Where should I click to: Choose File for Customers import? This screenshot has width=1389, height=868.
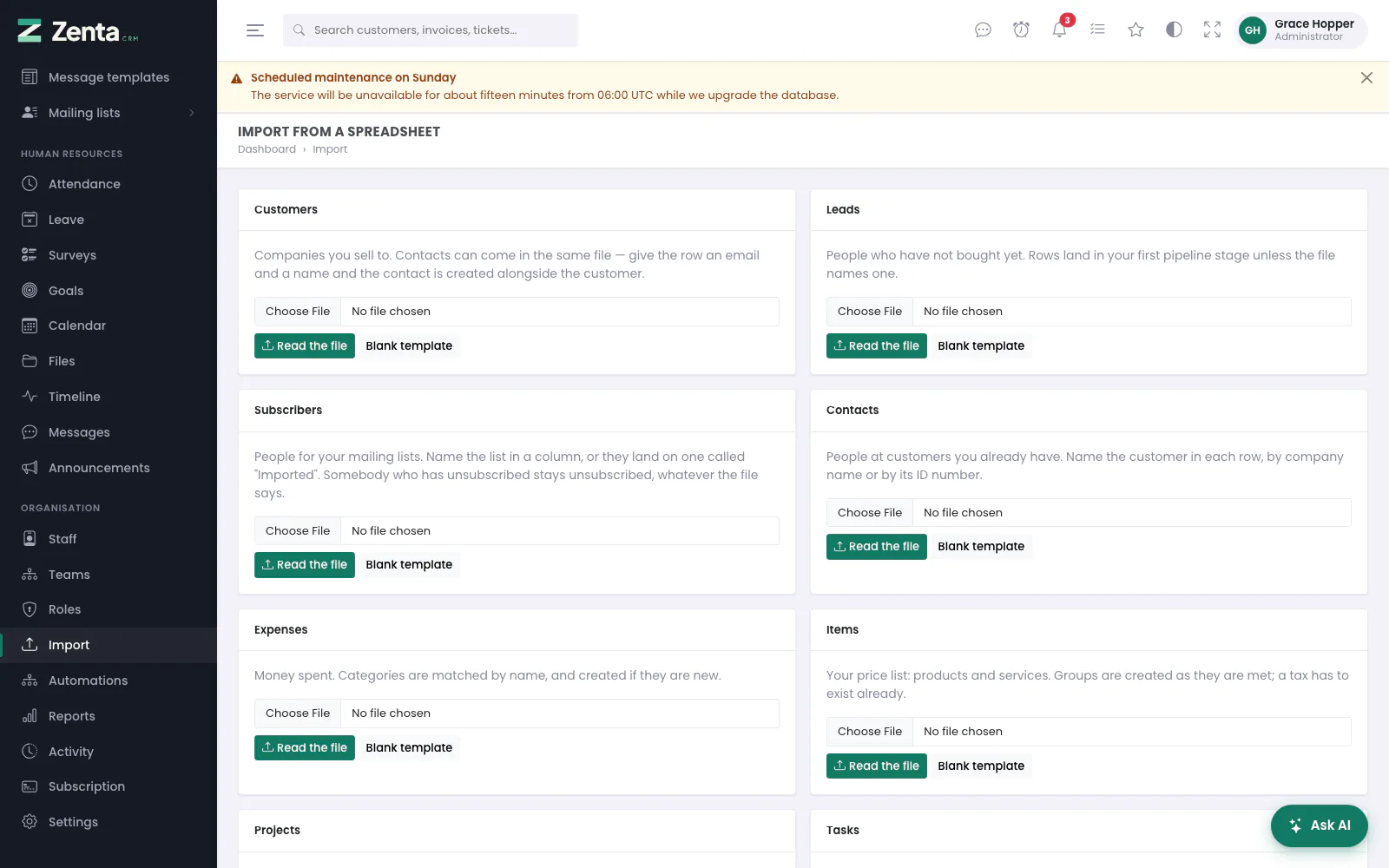click(x=298, y=312)
